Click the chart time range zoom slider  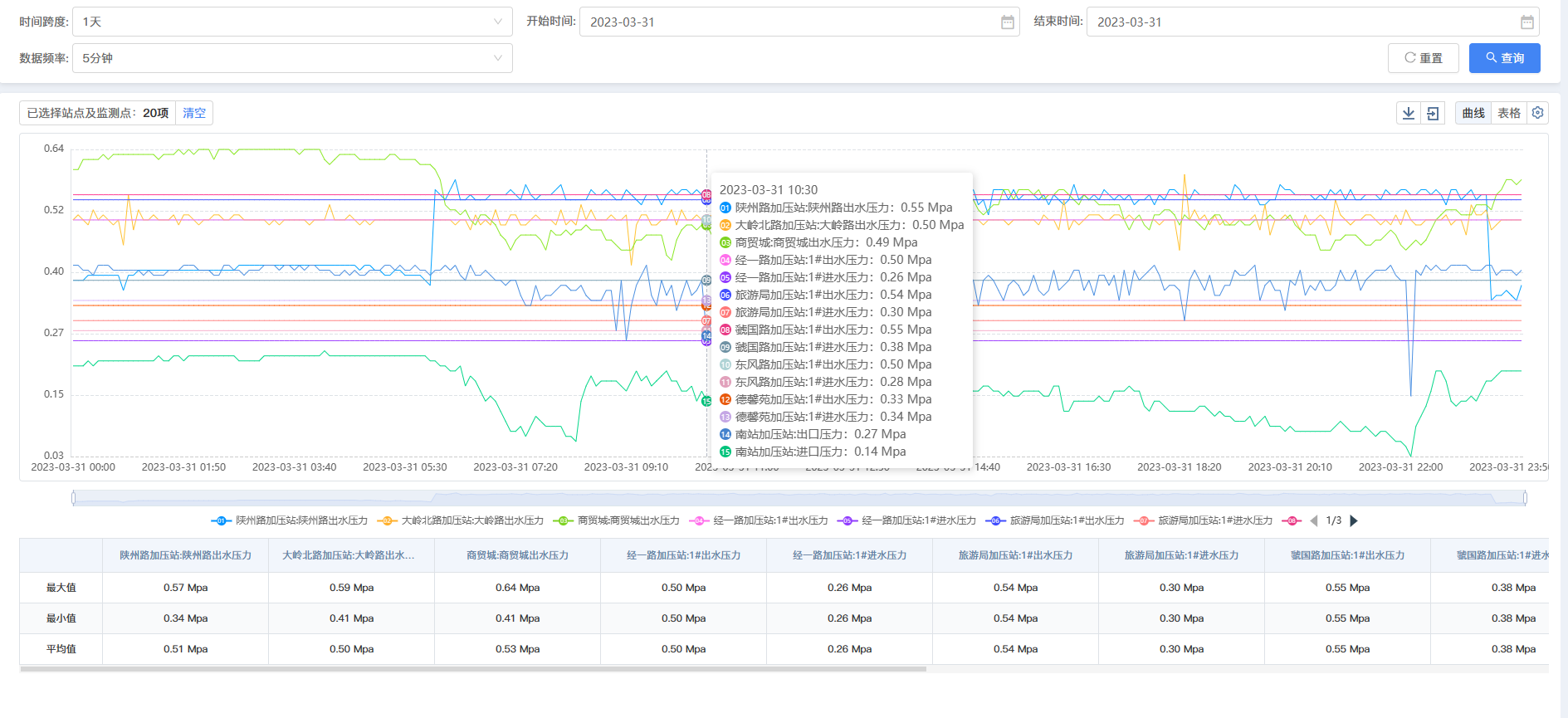799,498
